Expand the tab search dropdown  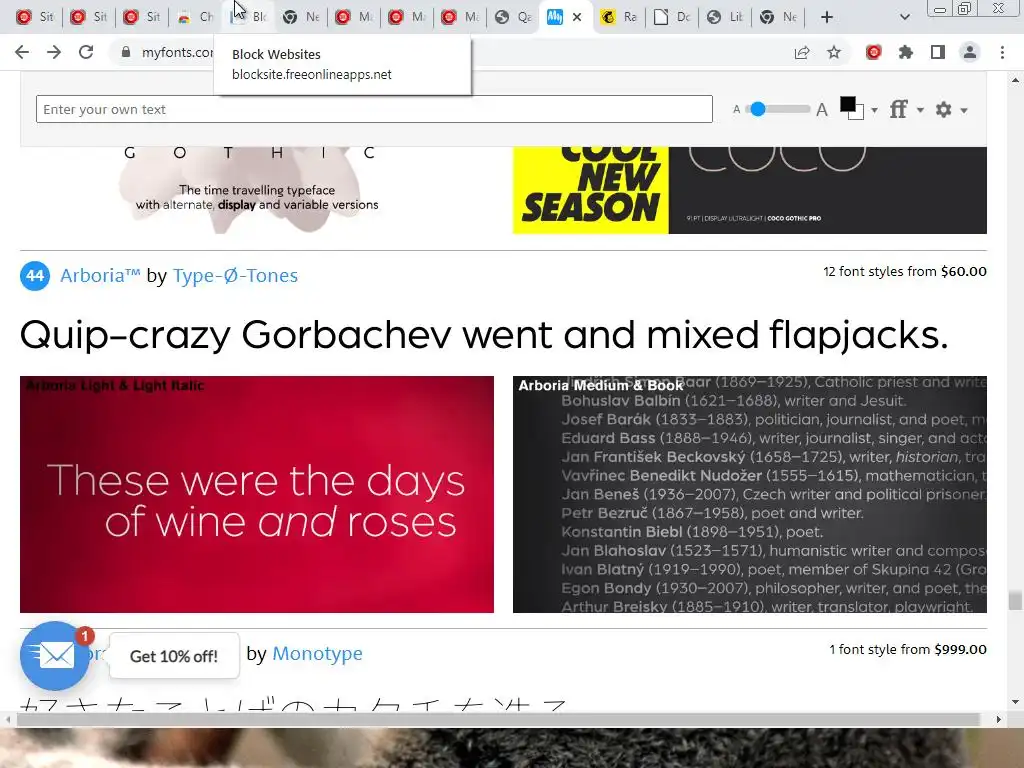(x=904, y=17)
